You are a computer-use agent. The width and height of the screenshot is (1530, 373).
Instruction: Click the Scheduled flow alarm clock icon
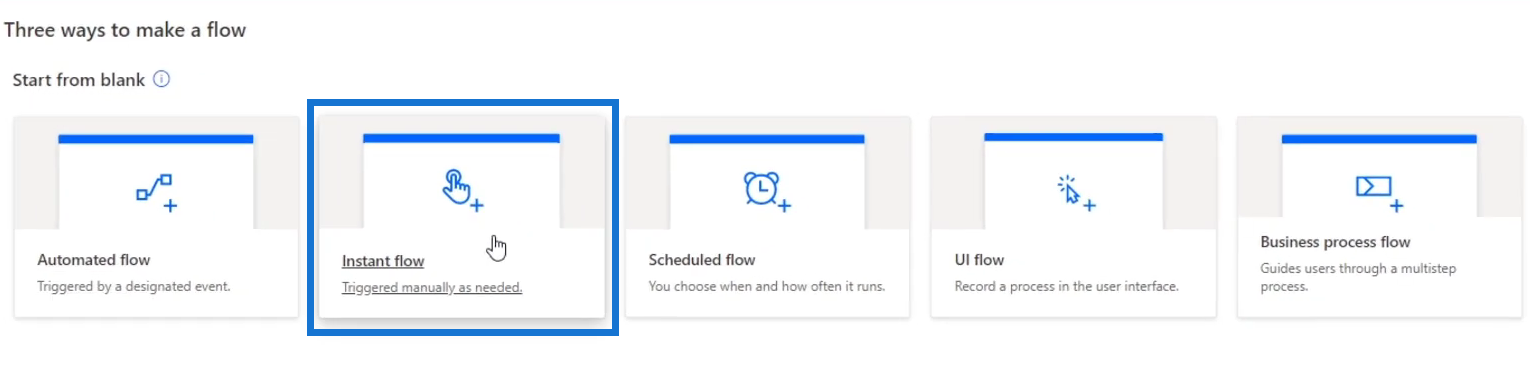tap(767, 190)
